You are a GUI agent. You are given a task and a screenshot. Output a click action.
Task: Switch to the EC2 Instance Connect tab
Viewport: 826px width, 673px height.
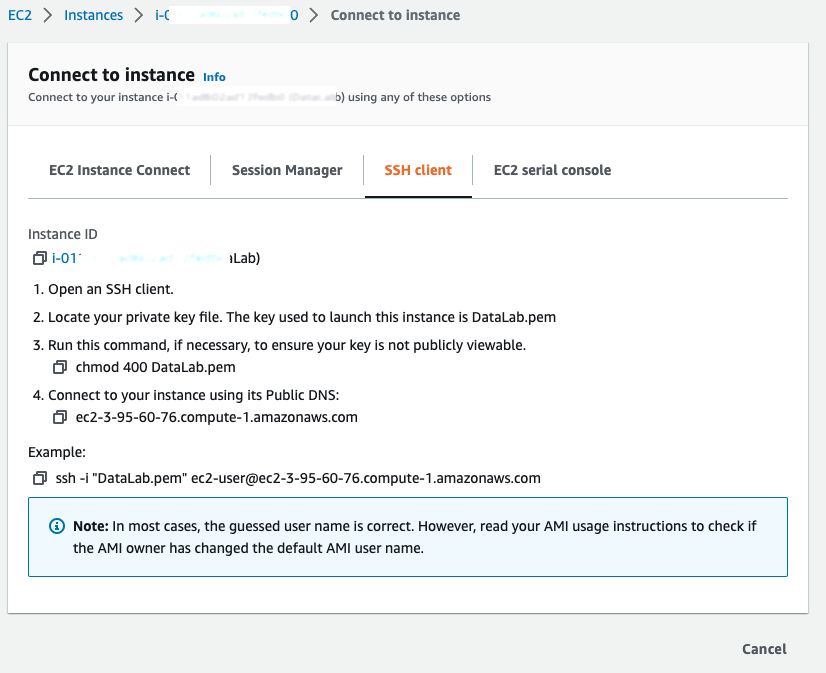pyautogui.click(x=119, y=170)
